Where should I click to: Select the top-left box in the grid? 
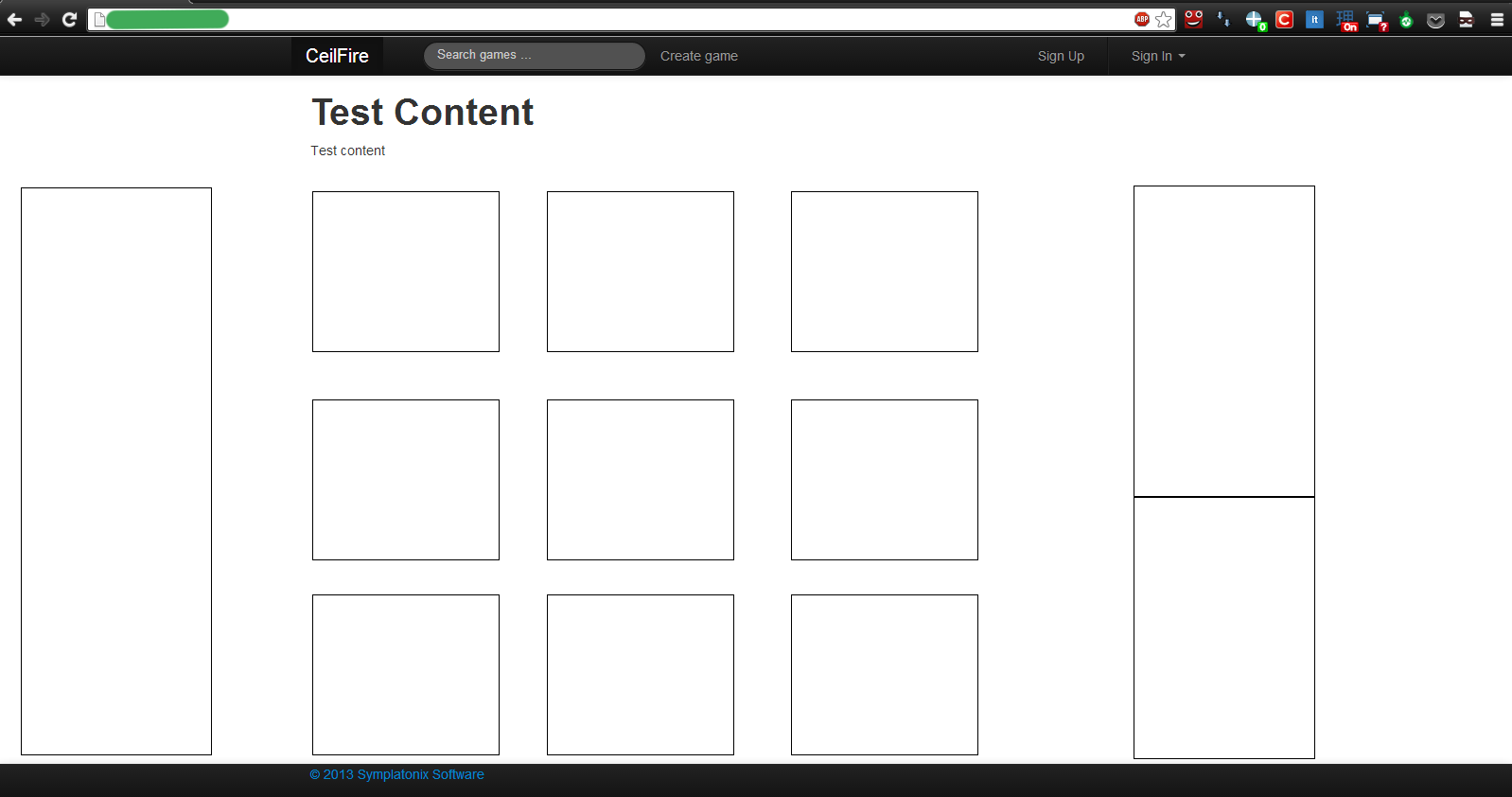[406, 272]
